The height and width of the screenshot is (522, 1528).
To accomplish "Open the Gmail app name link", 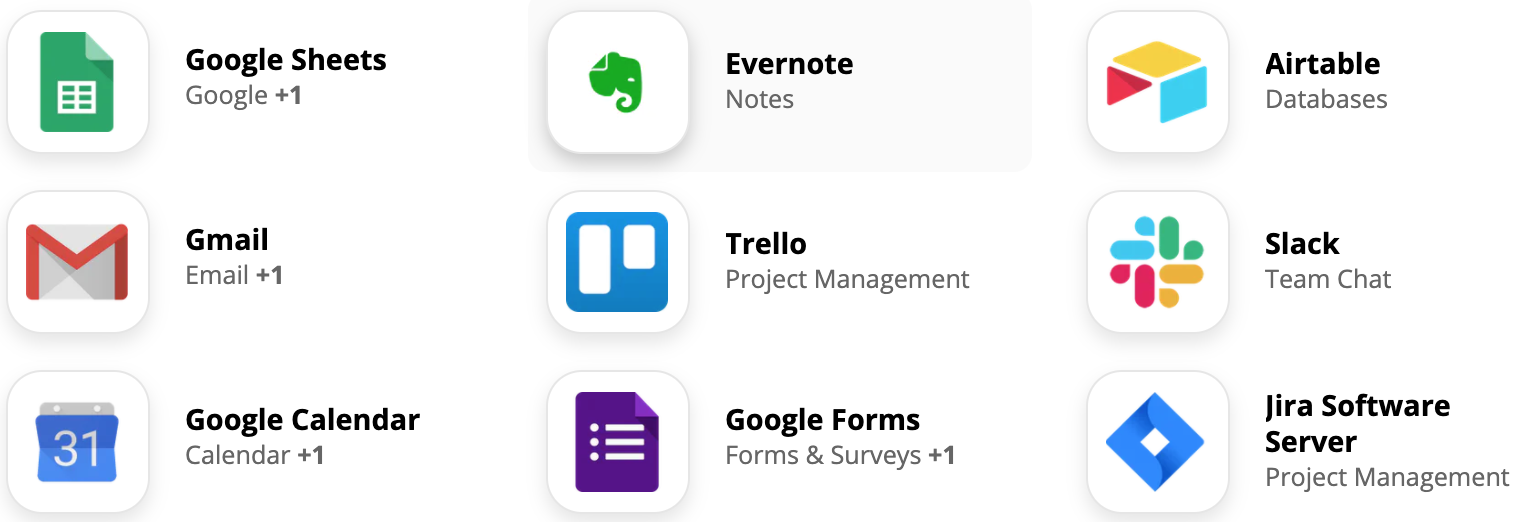I will pyautogui.click(x=227, y=240).
